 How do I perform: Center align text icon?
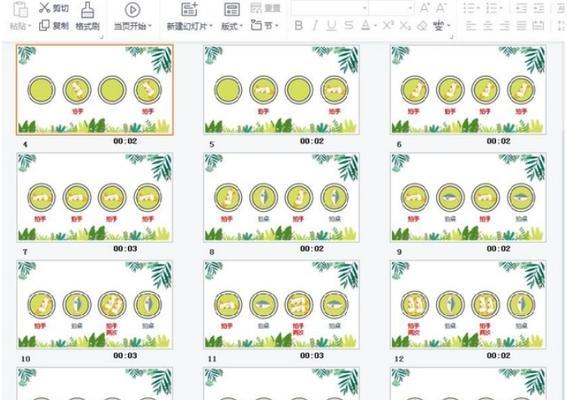click(488, 25)
